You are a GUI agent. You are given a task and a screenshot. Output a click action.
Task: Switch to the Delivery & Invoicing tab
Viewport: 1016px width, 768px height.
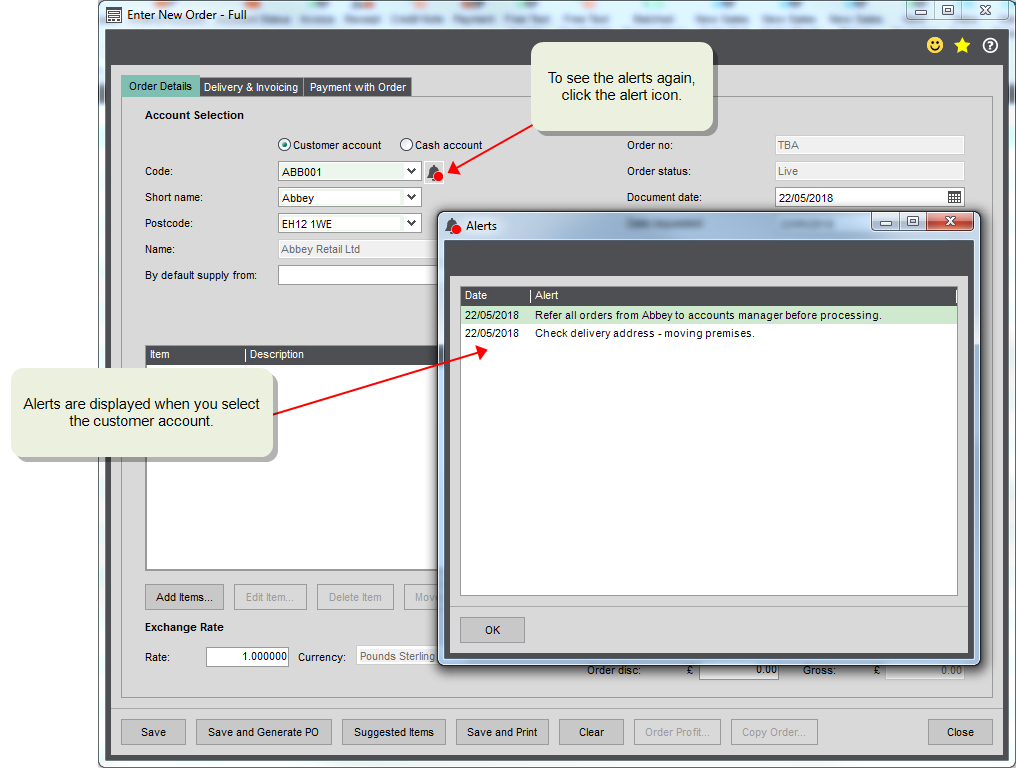pos(250,87)
